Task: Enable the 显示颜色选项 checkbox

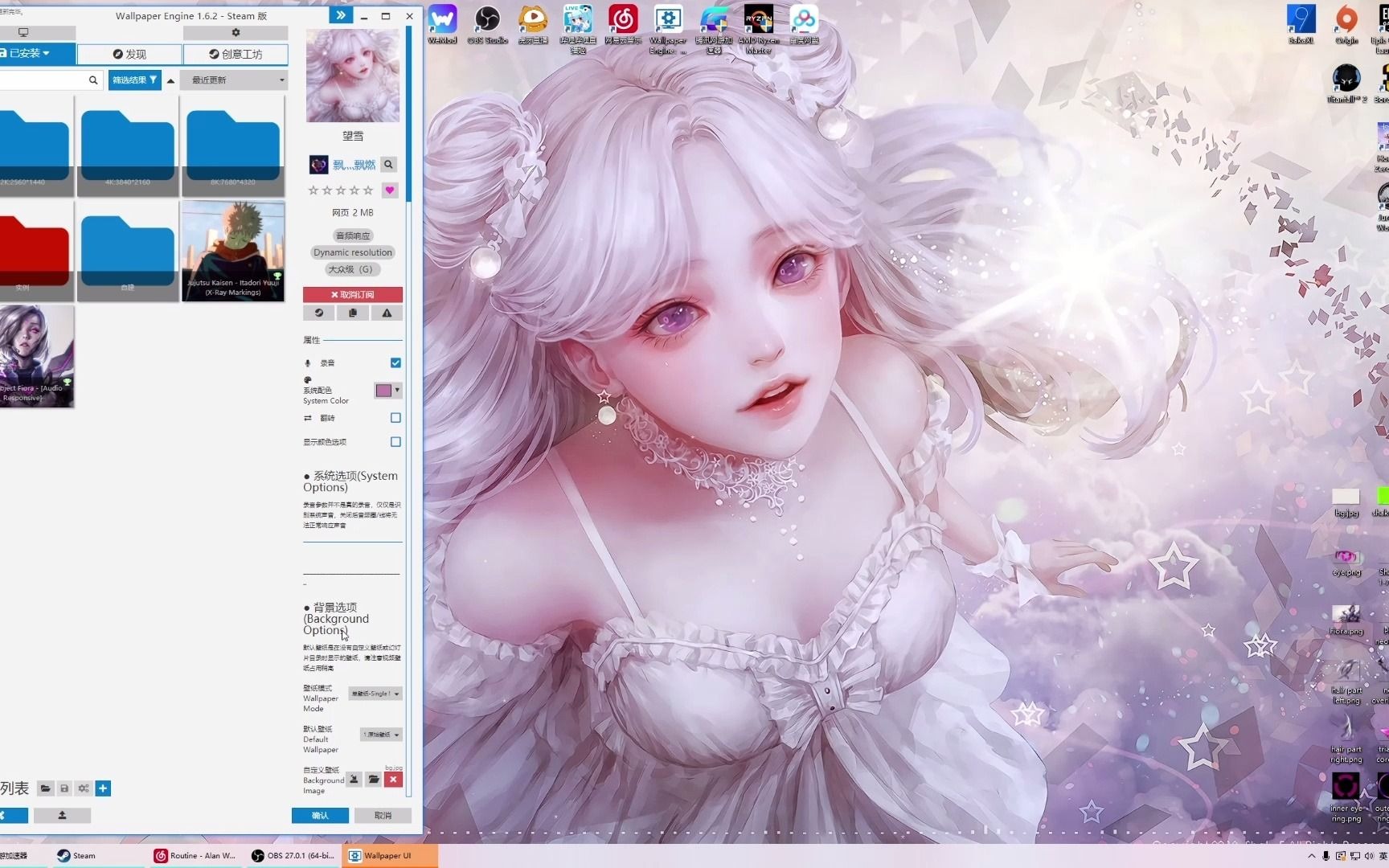Action: pos(395,442)
